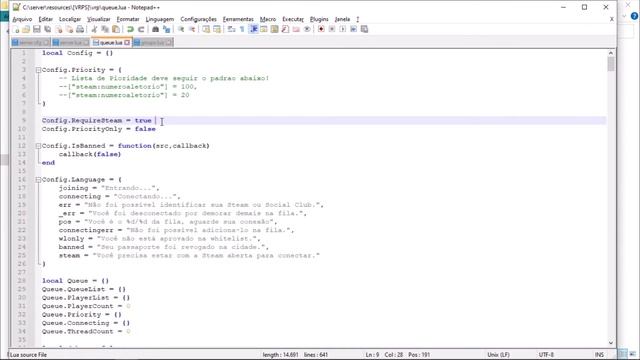The width and height of the screenshot is (640, 360).
Task: Click the Stop Recording macro icon
Action: tap(332, 29)
